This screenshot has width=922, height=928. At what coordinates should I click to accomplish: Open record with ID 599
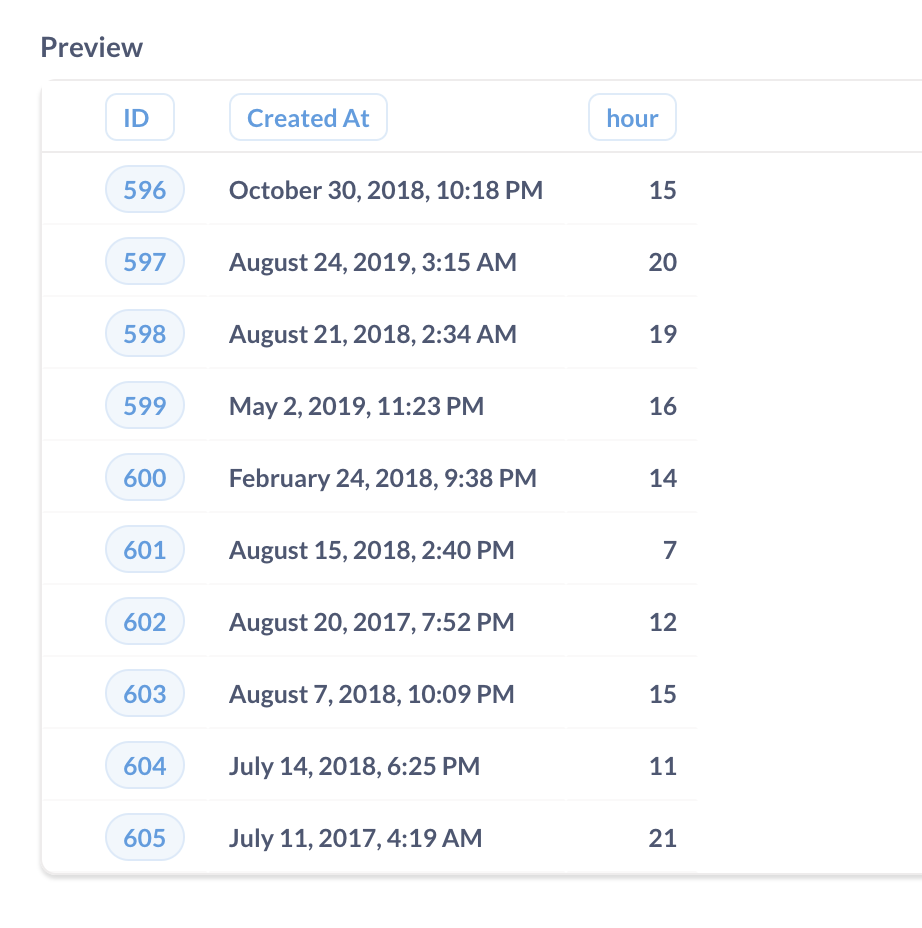[x=144, y=405]
